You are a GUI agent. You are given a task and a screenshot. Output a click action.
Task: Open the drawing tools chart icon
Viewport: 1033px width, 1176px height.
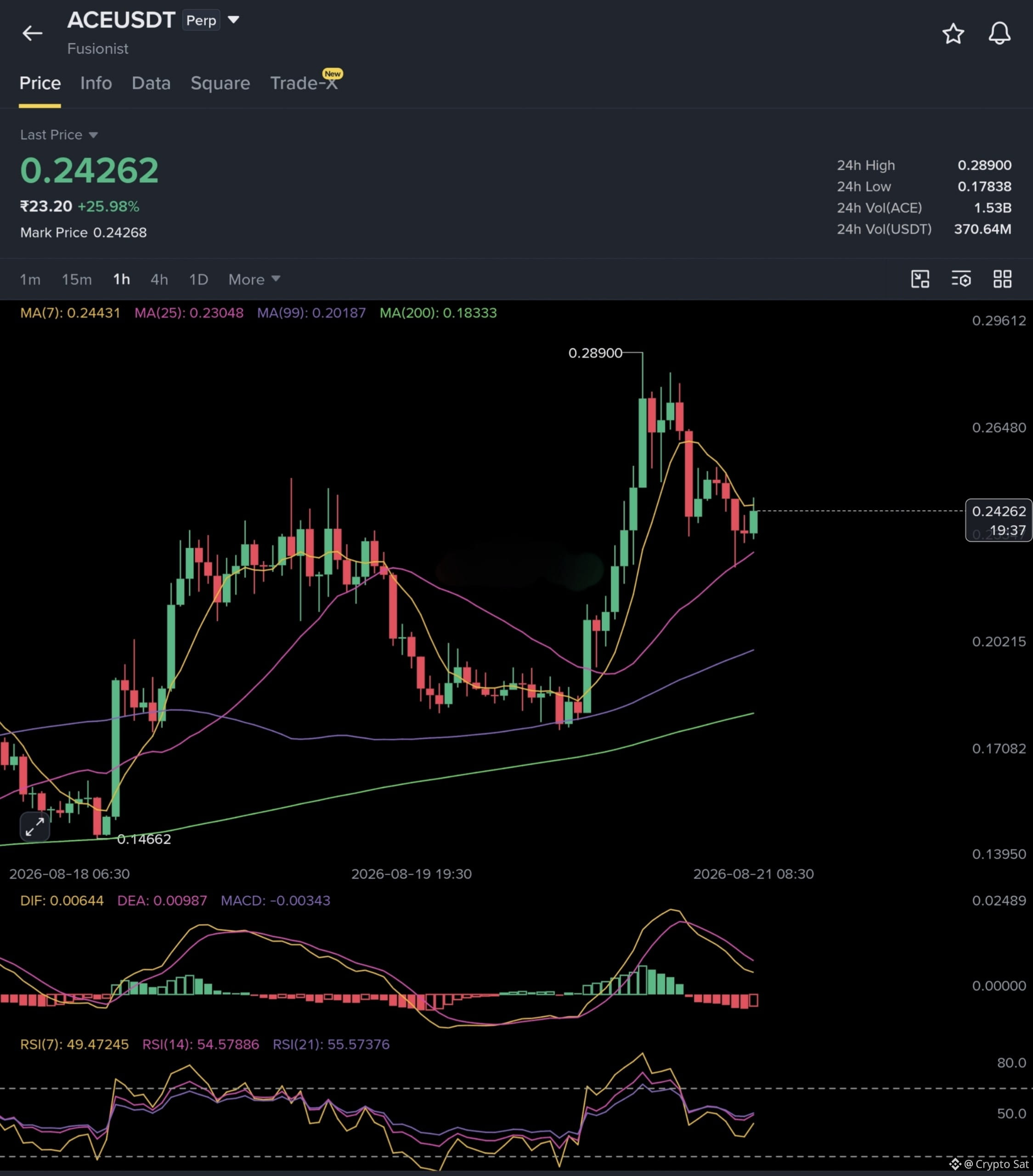click(x=920, y=279)
